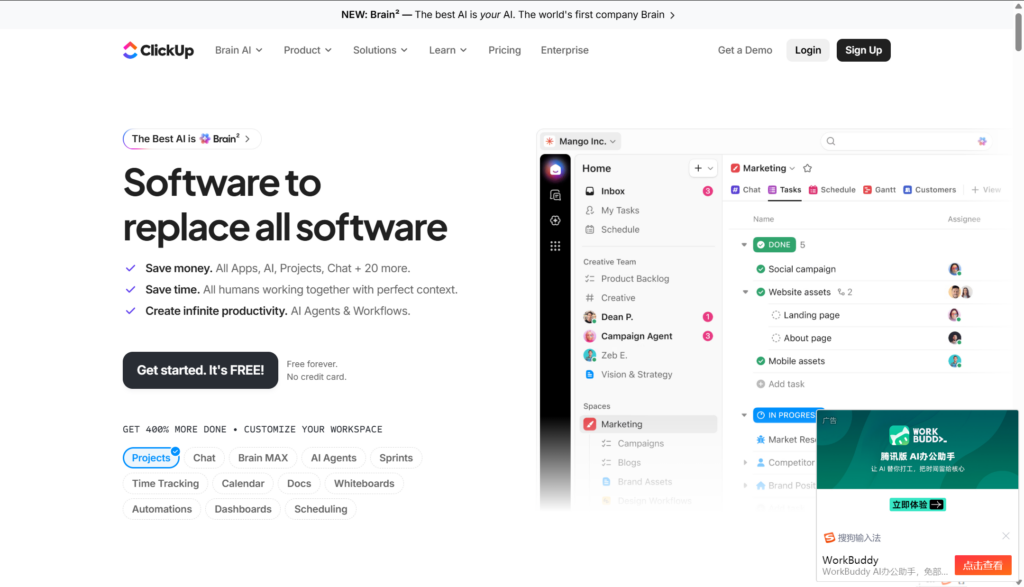Open the NEW: Brain² announcement banner
The image size is (1024, 587).
pyautogui.click(x=508, y=14)
